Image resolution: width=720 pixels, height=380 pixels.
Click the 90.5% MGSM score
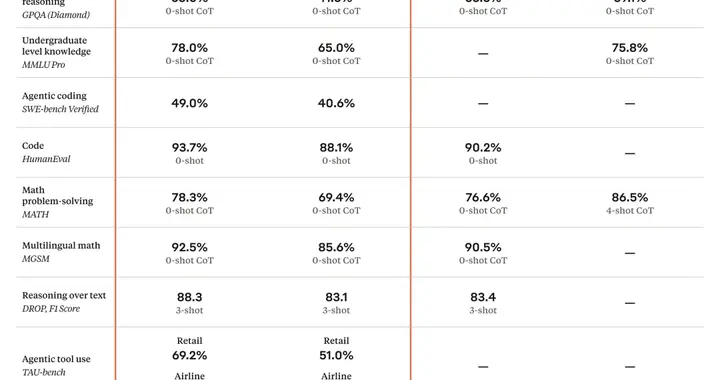(x=483, y=247)
